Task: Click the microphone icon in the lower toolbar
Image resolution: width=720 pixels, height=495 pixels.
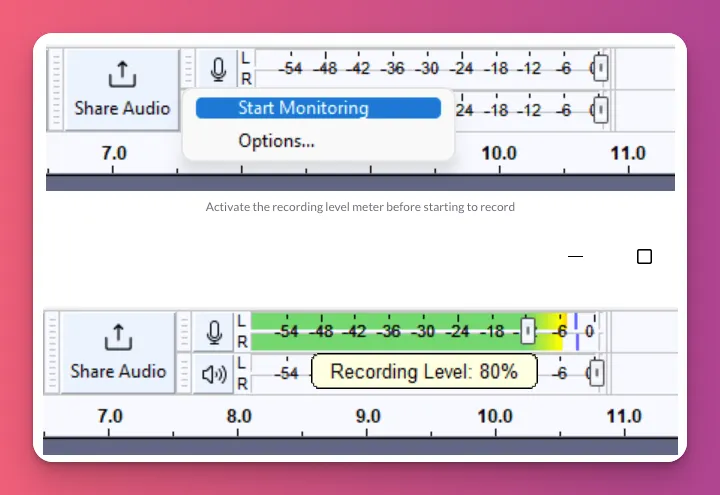Action: (214, 333)
